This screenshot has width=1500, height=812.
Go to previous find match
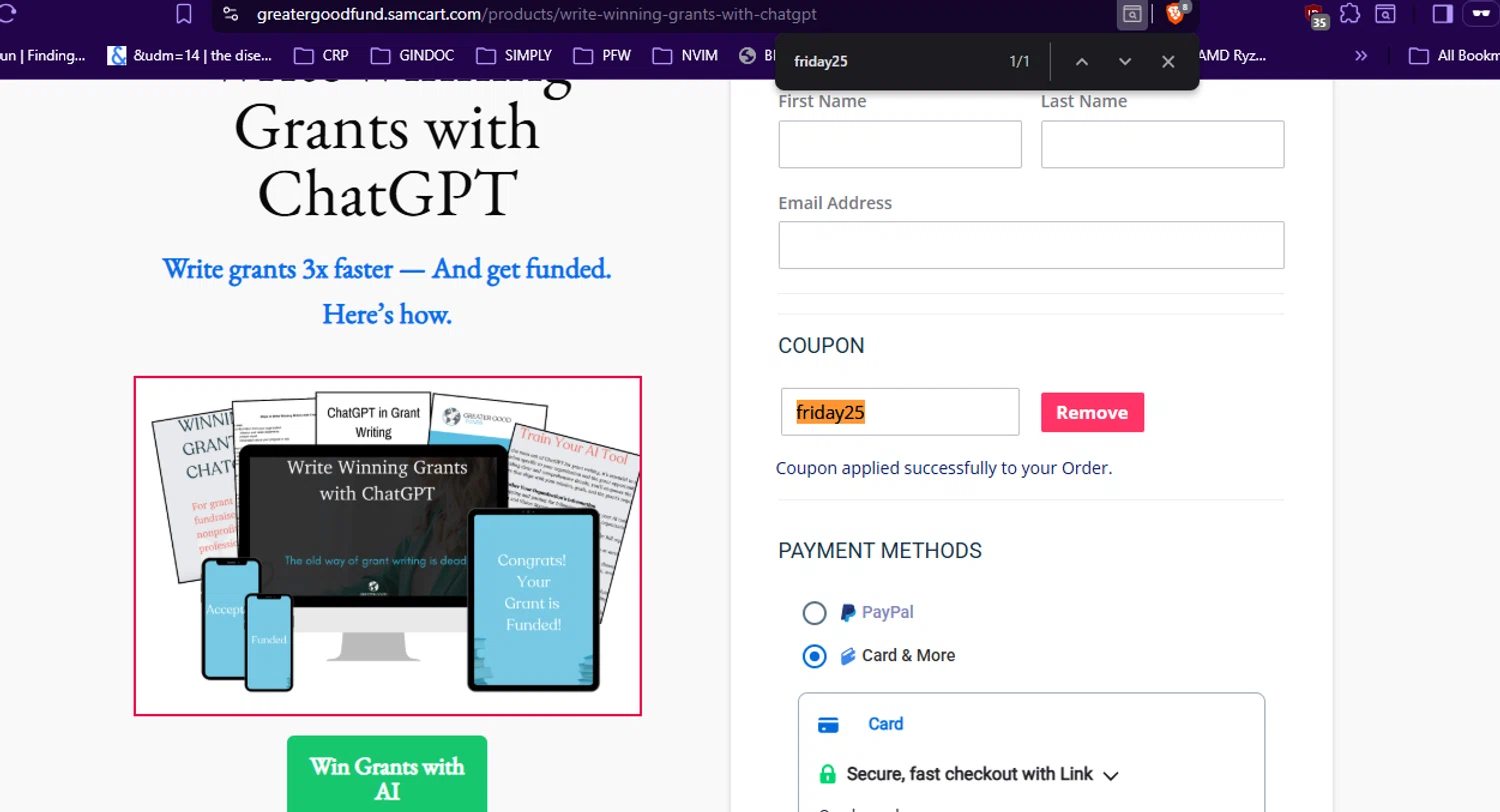[1081, 61]
